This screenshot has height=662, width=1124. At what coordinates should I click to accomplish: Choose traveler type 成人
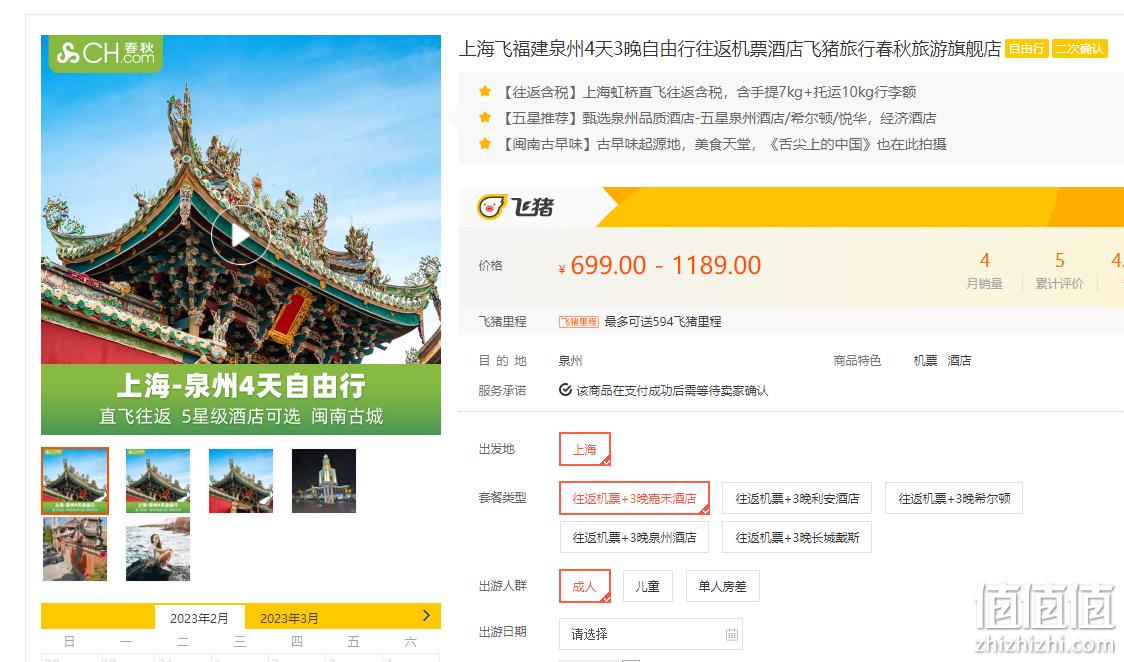[585, 586]
